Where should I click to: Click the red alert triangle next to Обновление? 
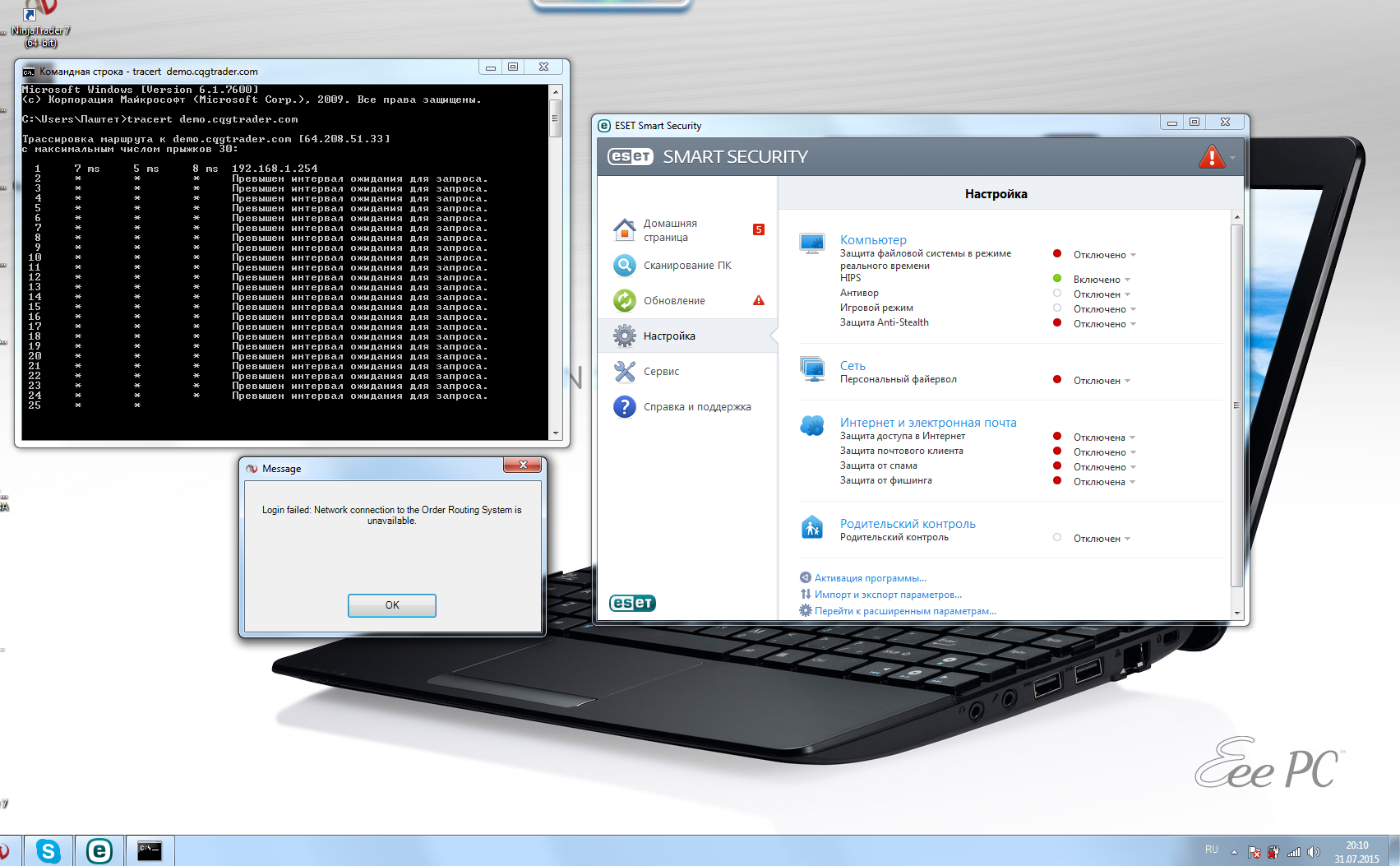[x=759, y=300]
